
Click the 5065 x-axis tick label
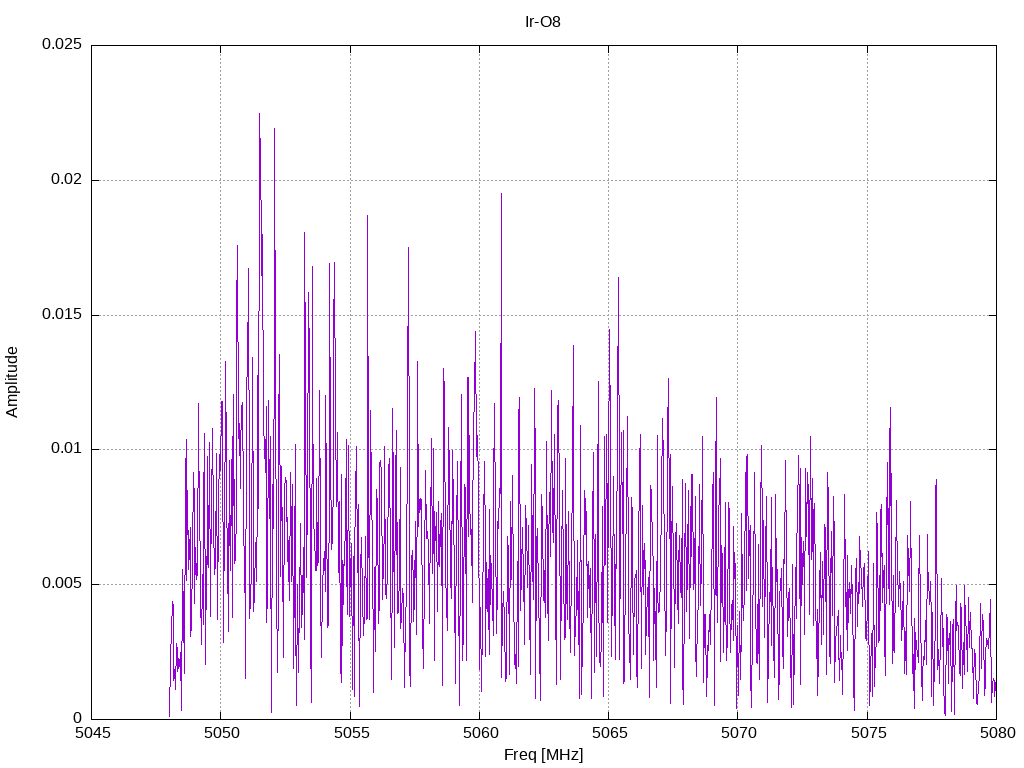coord(609,733)
